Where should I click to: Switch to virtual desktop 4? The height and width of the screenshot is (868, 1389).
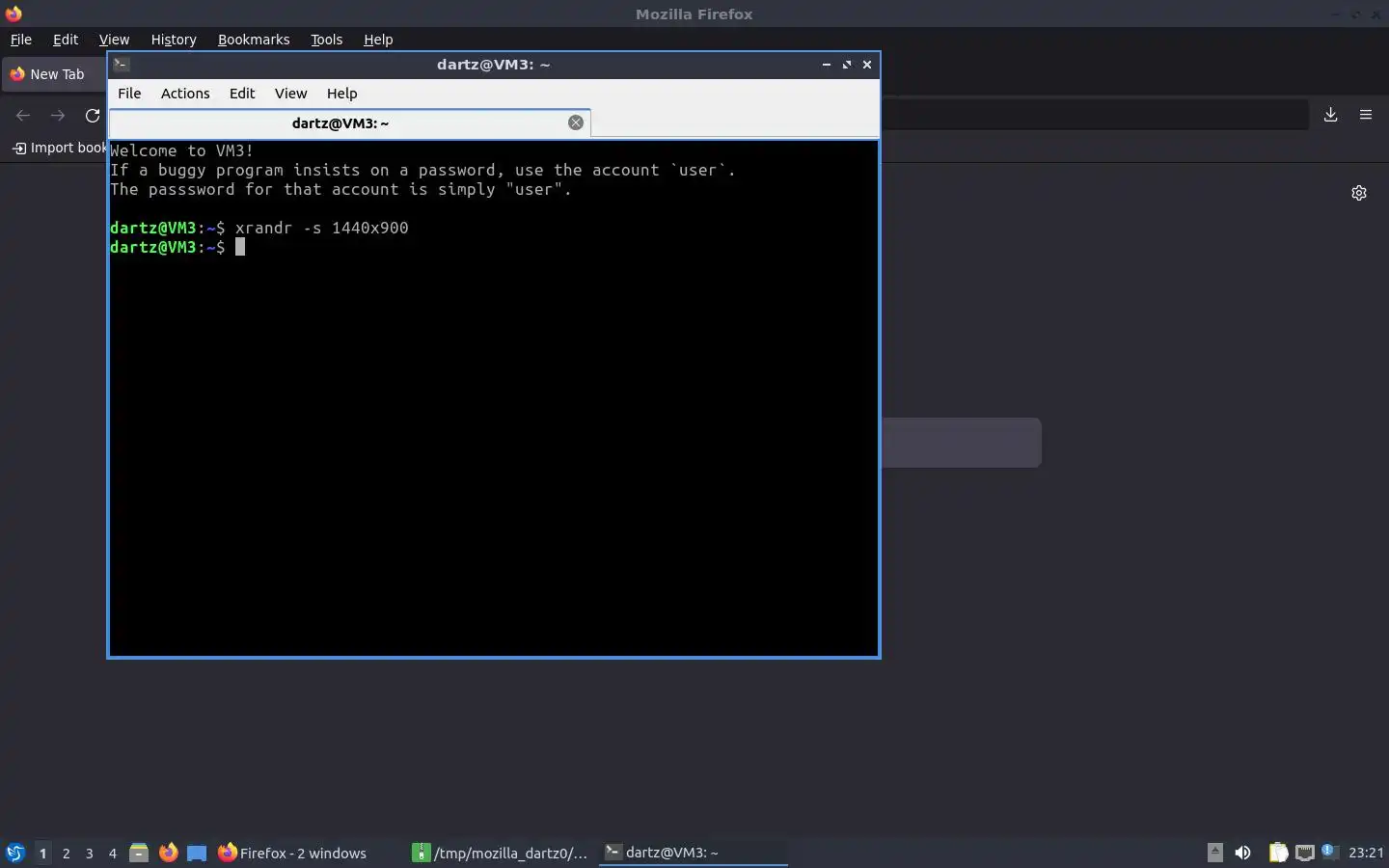[112, 853]
